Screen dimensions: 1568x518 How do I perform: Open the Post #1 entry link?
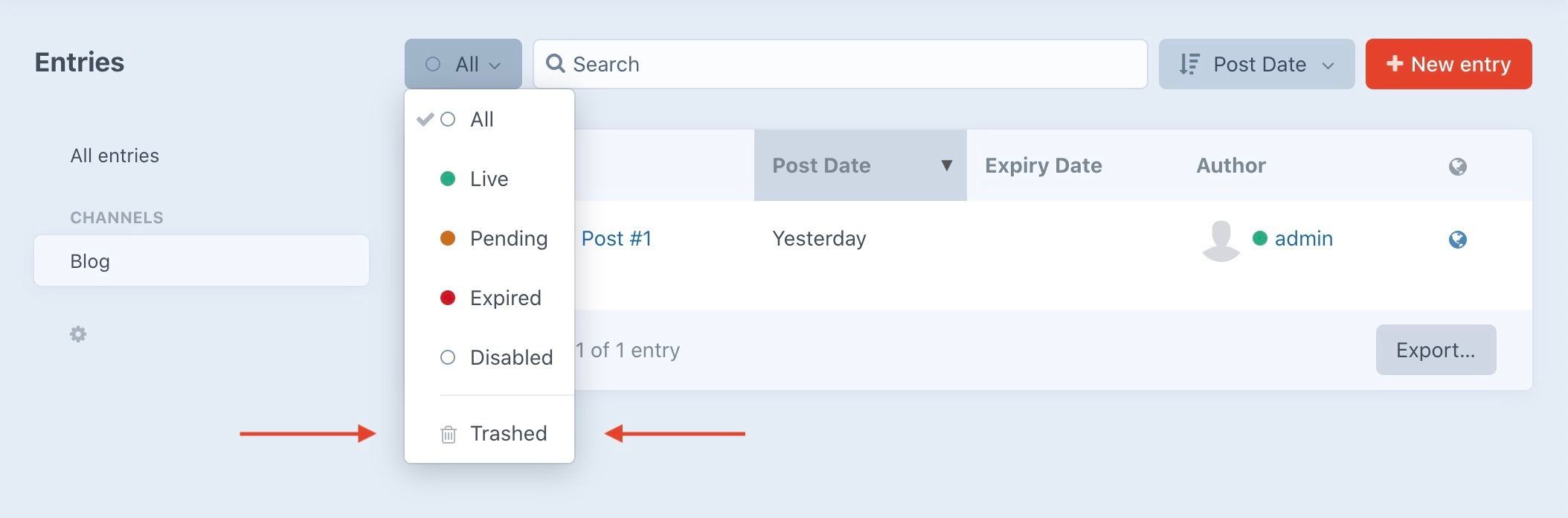pos(617,238)
